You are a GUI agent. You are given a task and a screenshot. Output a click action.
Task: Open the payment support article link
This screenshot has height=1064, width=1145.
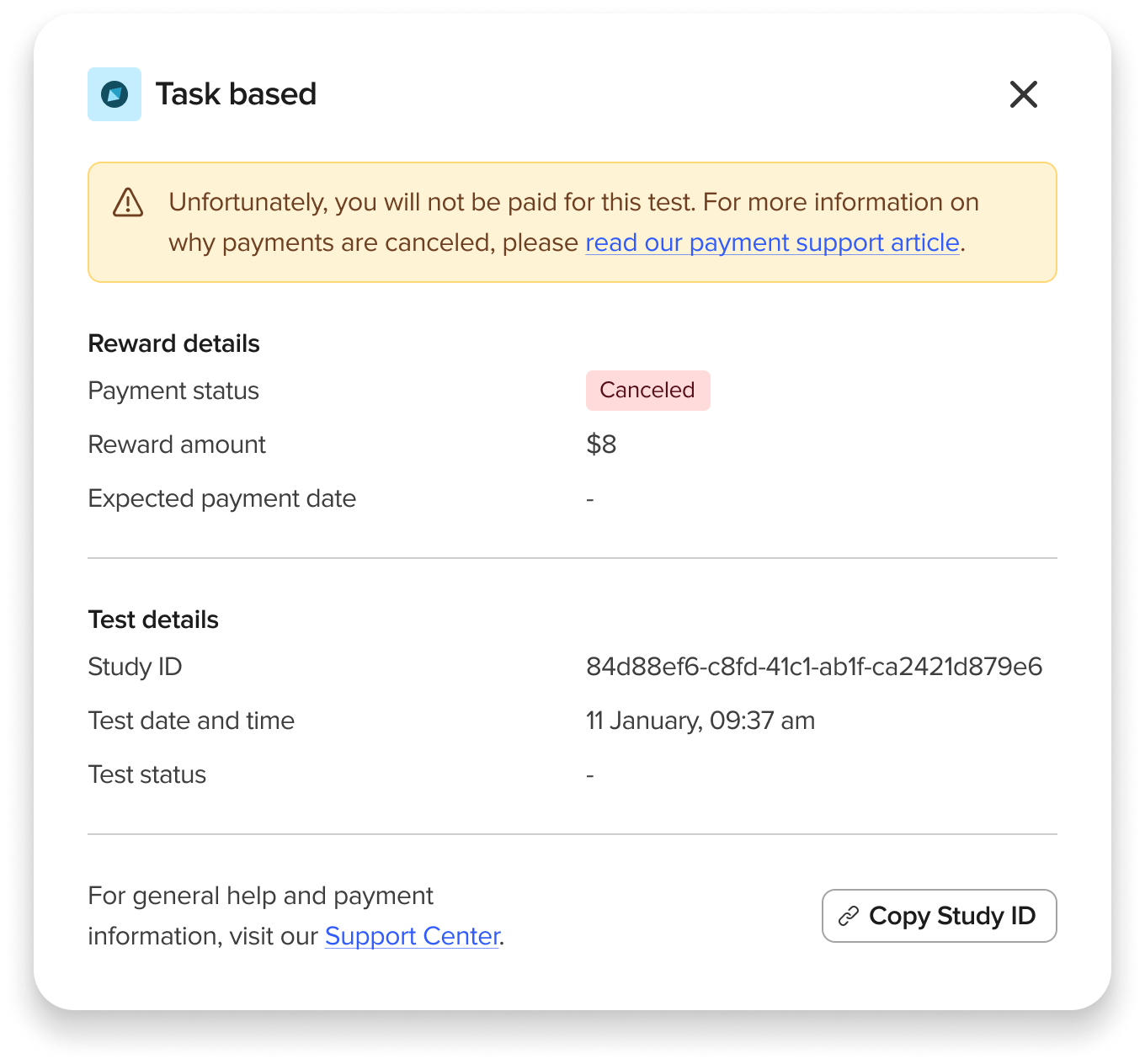point(771,242)
